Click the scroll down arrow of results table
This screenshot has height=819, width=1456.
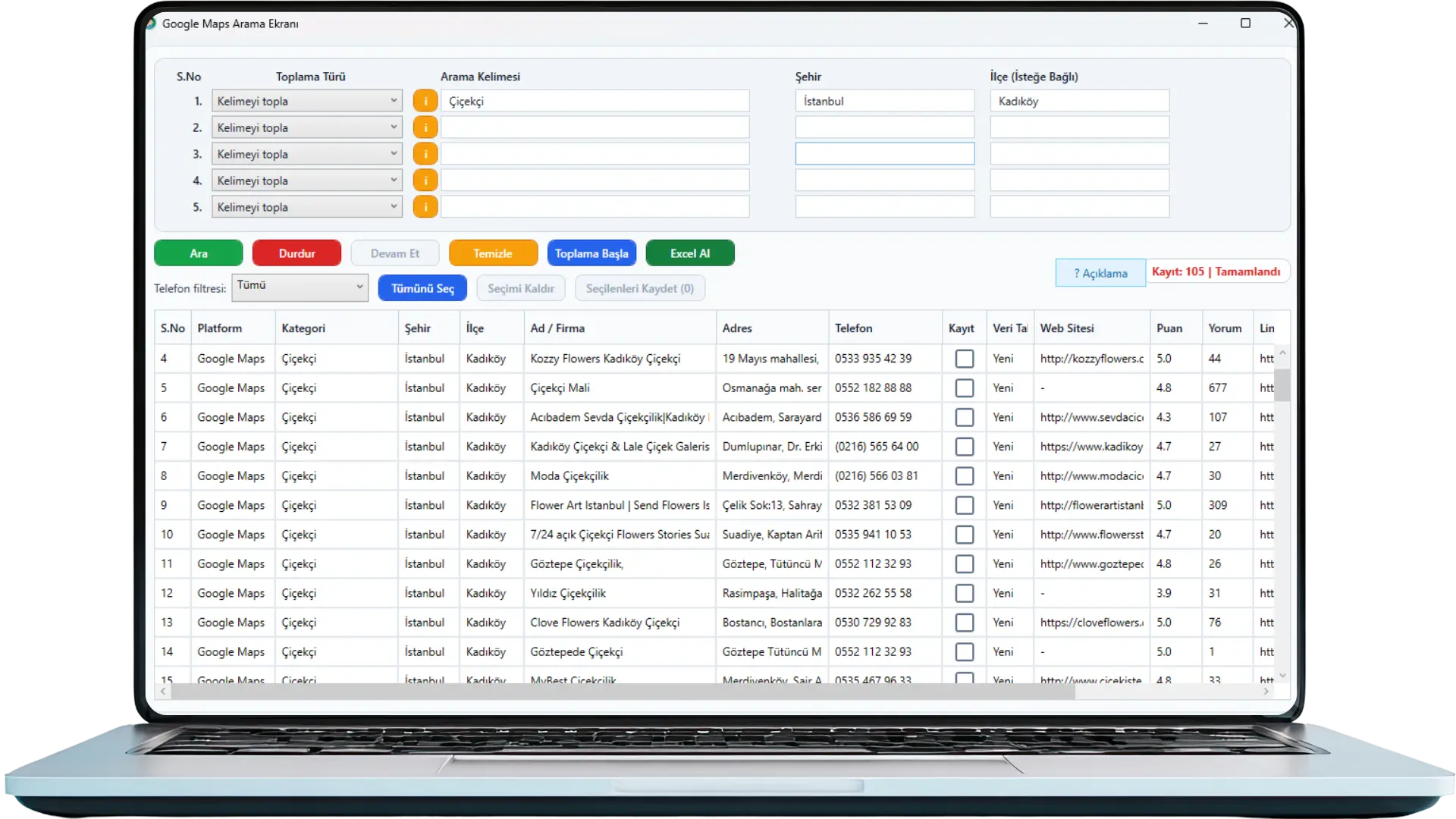pyautogui.click(x=1282, y=676)
